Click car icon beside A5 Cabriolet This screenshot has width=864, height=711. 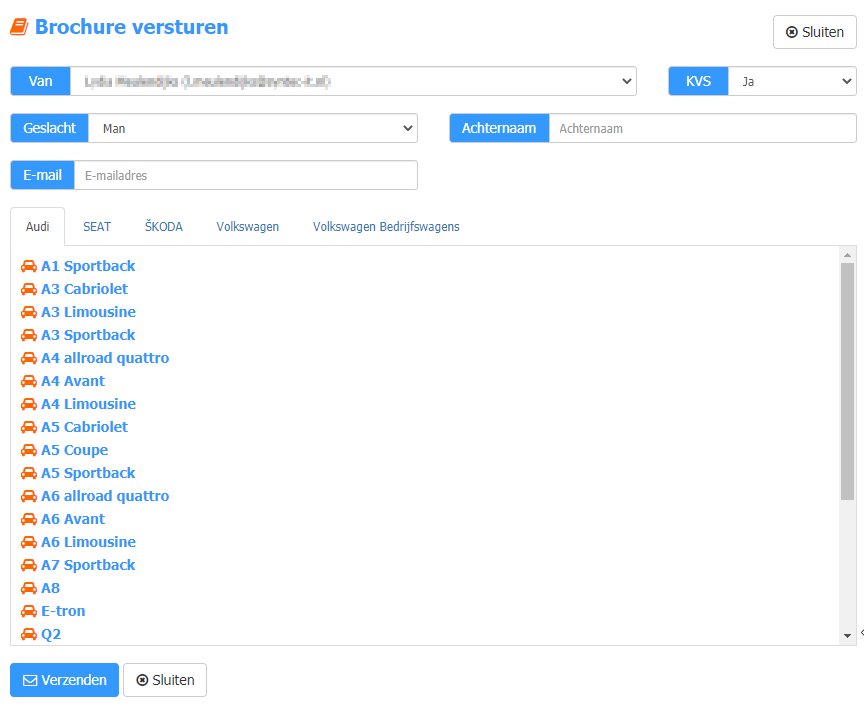(29, 427)
